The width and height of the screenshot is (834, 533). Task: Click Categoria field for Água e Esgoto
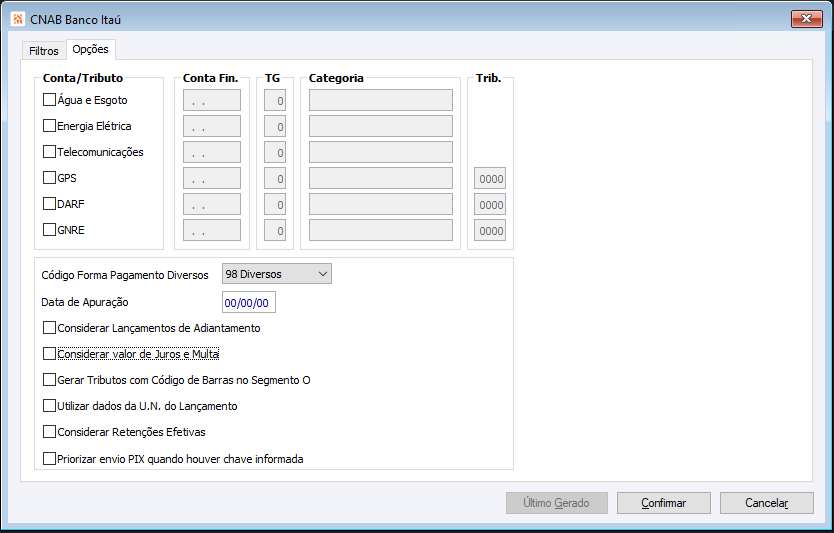[x=381, y=100]
